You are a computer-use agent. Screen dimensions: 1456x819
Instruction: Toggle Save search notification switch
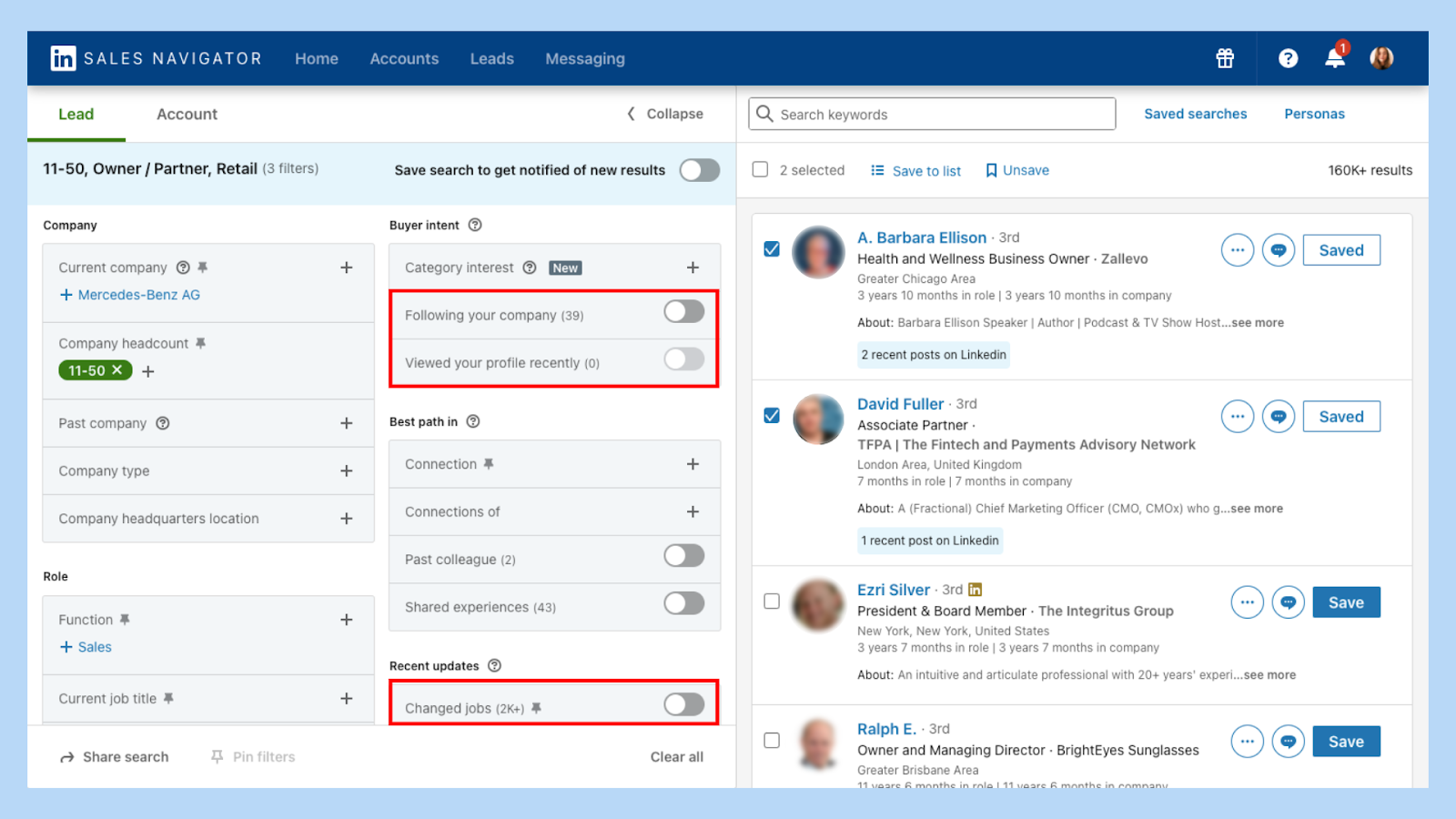coord(700,170)
